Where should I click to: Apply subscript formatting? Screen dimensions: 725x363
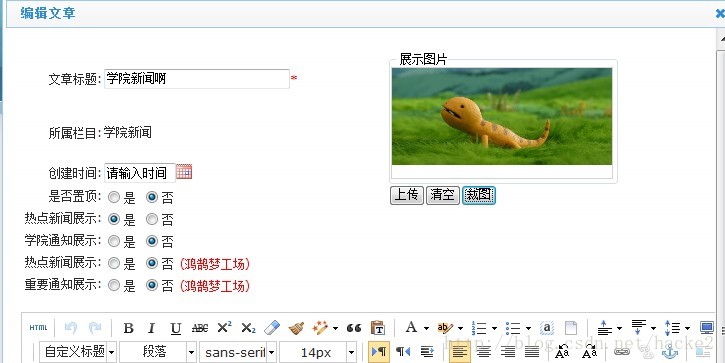248,328
